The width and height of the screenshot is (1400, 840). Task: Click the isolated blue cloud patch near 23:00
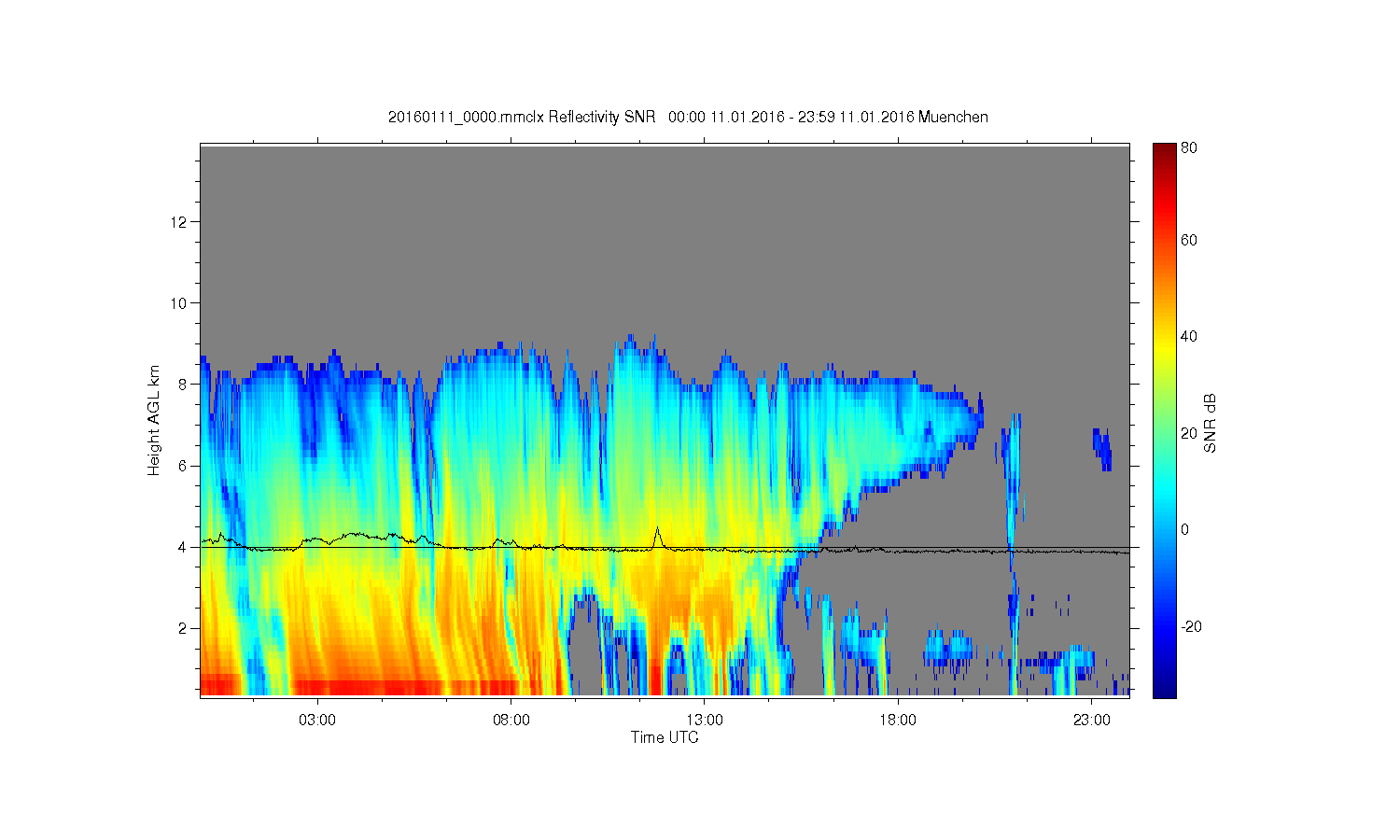[1102, 450]
